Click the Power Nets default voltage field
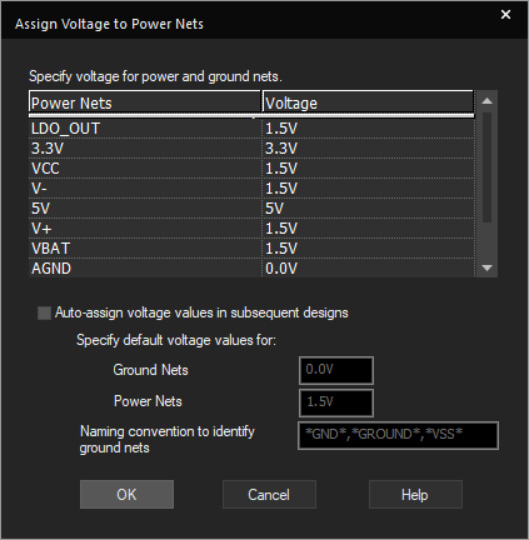 [336, 403]
